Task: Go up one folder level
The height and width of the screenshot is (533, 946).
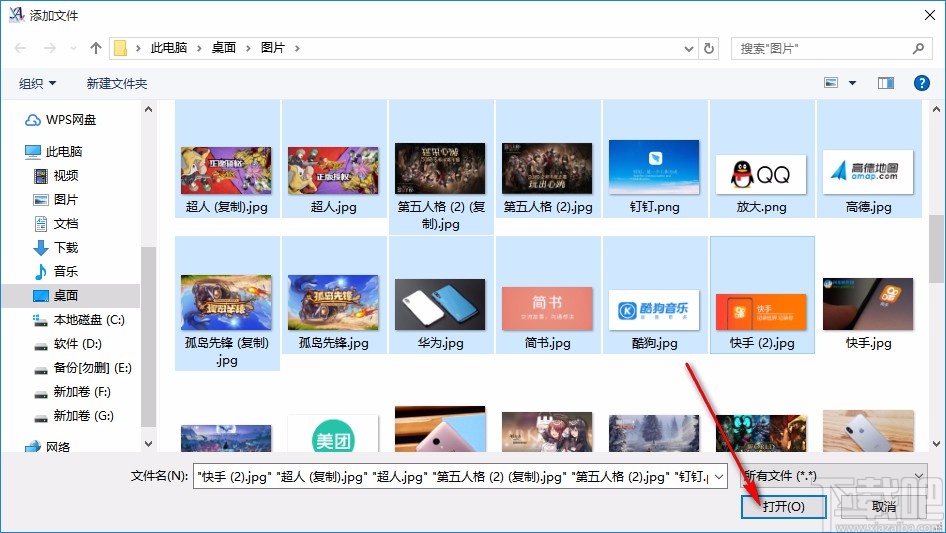Action: coord(95,48)
